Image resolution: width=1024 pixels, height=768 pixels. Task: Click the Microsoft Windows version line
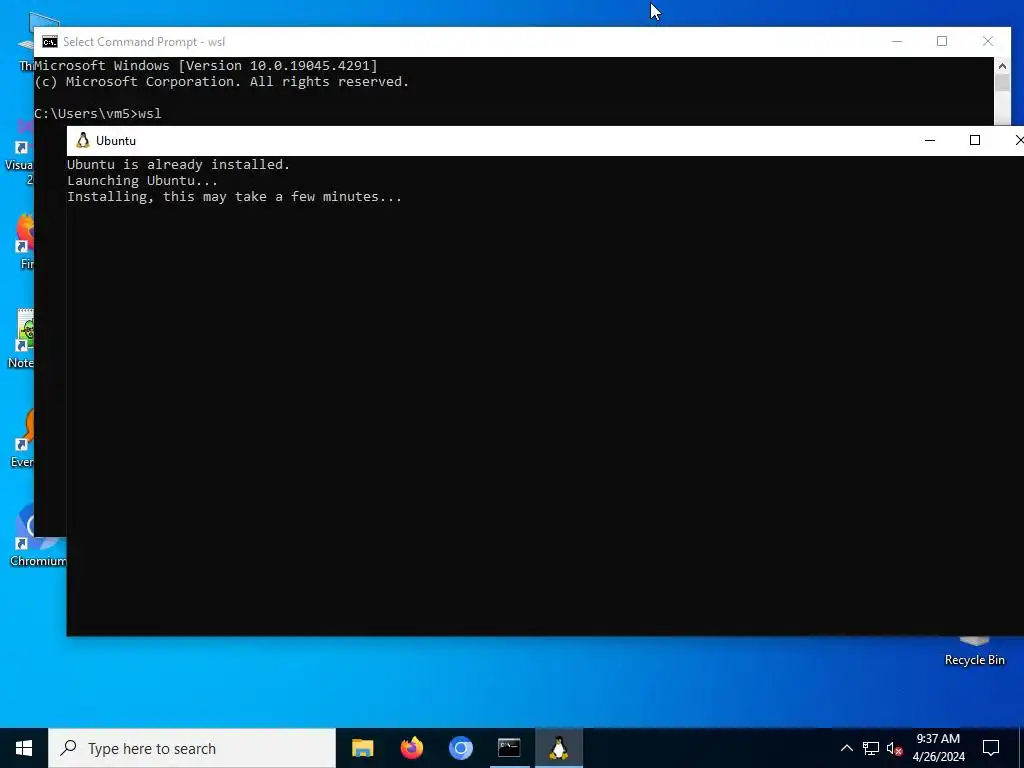point(206,65)
